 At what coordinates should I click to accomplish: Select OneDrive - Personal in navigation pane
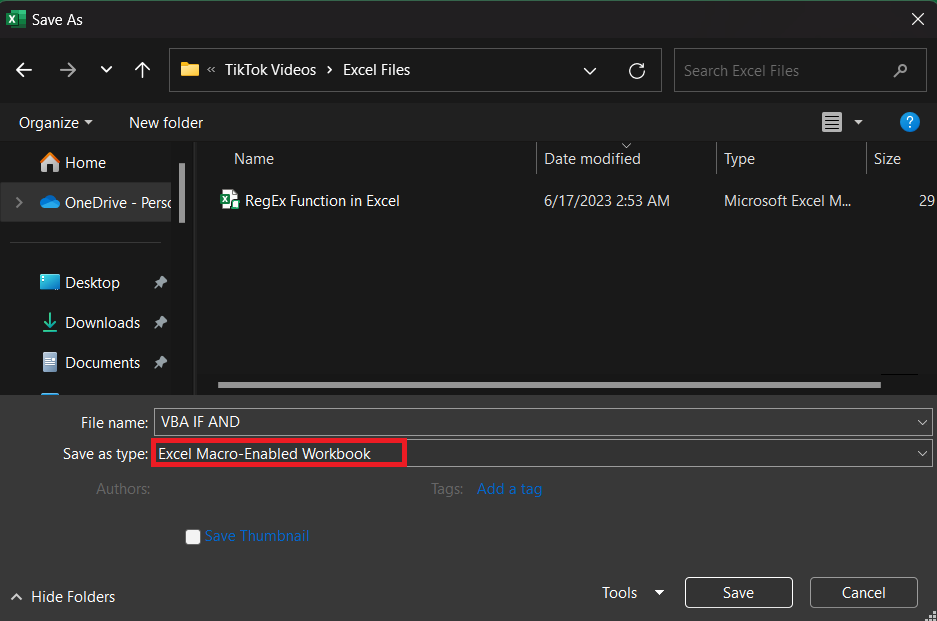point(105,203)
